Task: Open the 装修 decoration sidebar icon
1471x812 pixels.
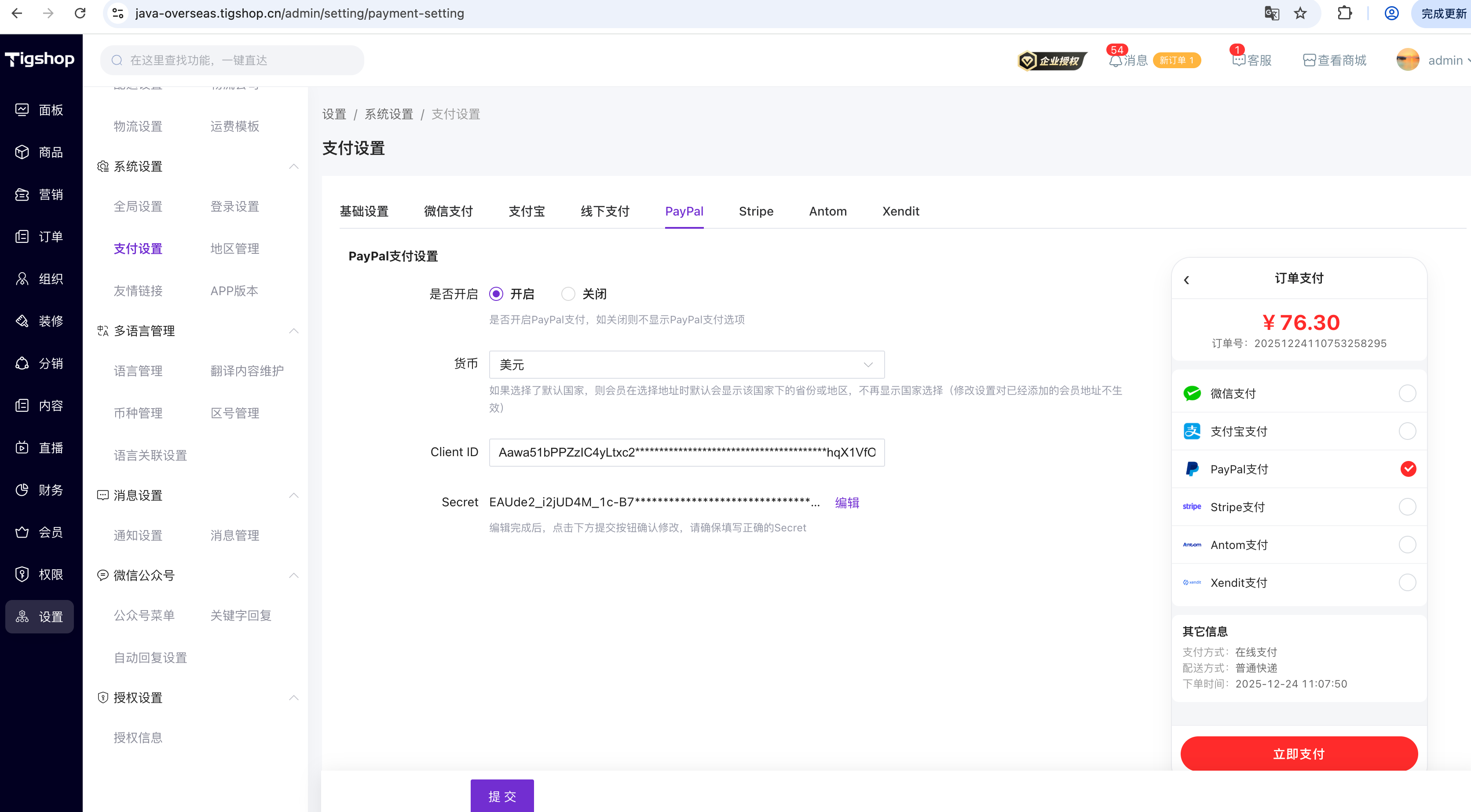Action: pyautogui.click(x=22, y=321)
